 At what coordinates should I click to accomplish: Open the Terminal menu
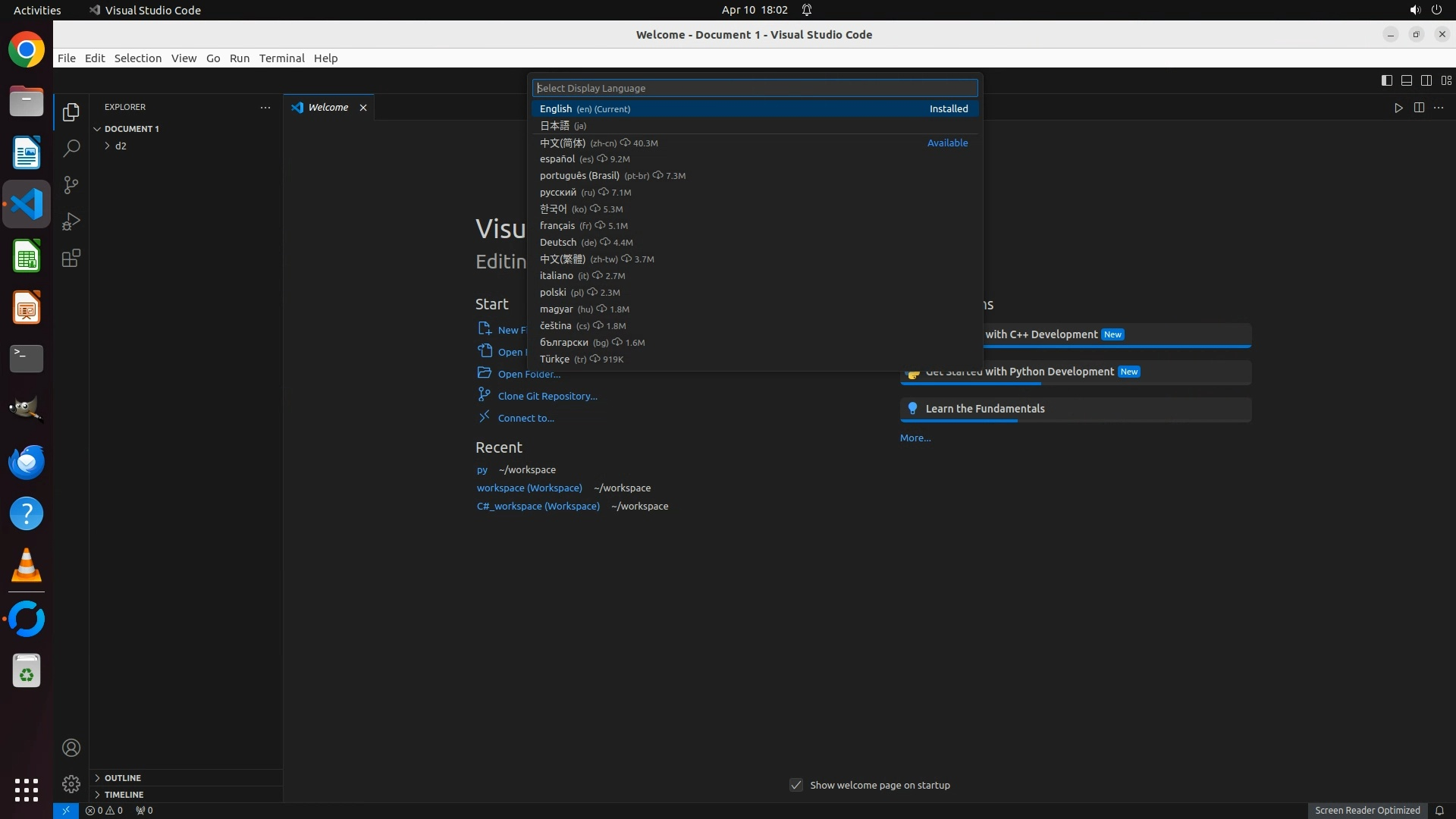pos(281,58)
